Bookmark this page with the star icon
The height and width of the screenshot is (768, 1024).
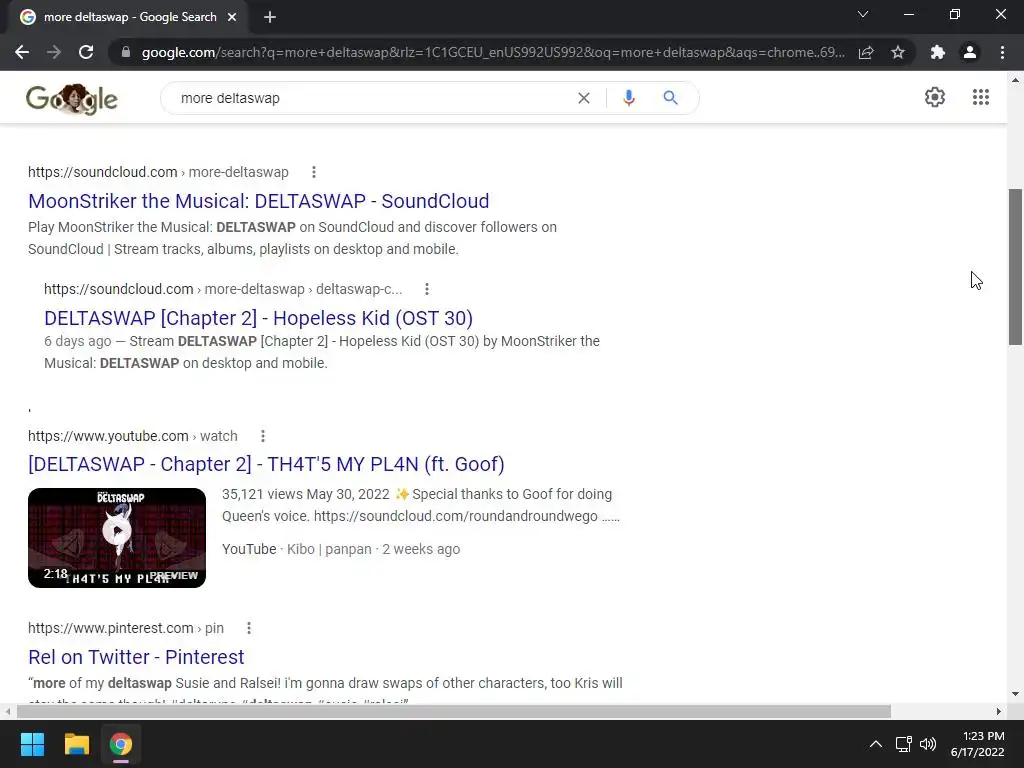point(898,52)
